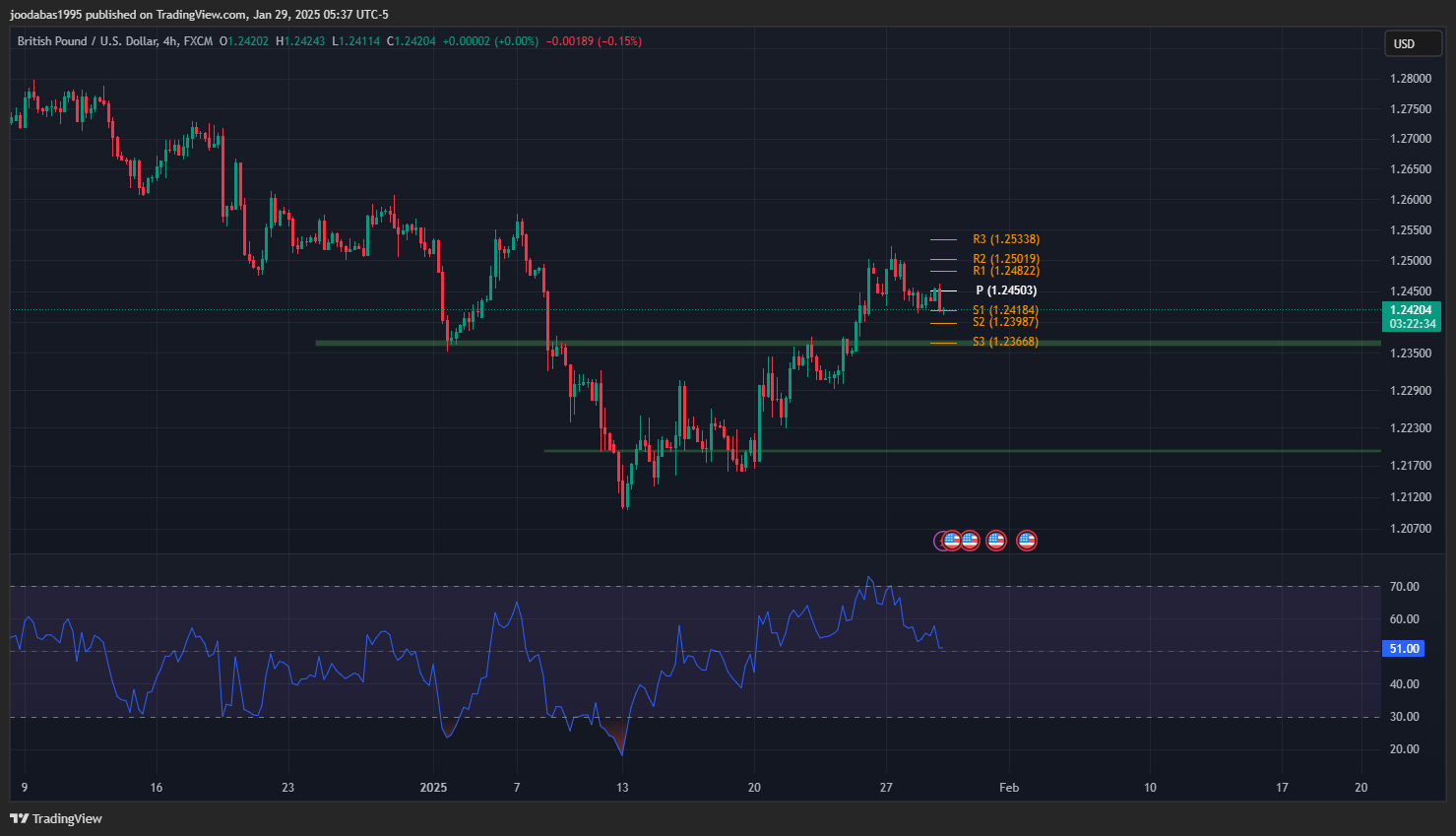The height and width of the screenshot is (836, 1456).
Task: Click the second US flag event marker
Action: (970, 540)
